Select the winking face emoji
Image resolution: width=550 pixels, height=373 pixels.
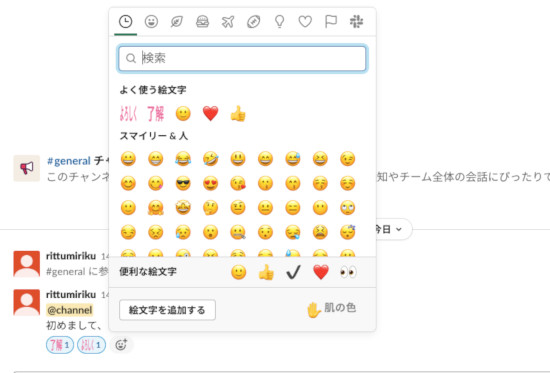click(x=348, y=159)
